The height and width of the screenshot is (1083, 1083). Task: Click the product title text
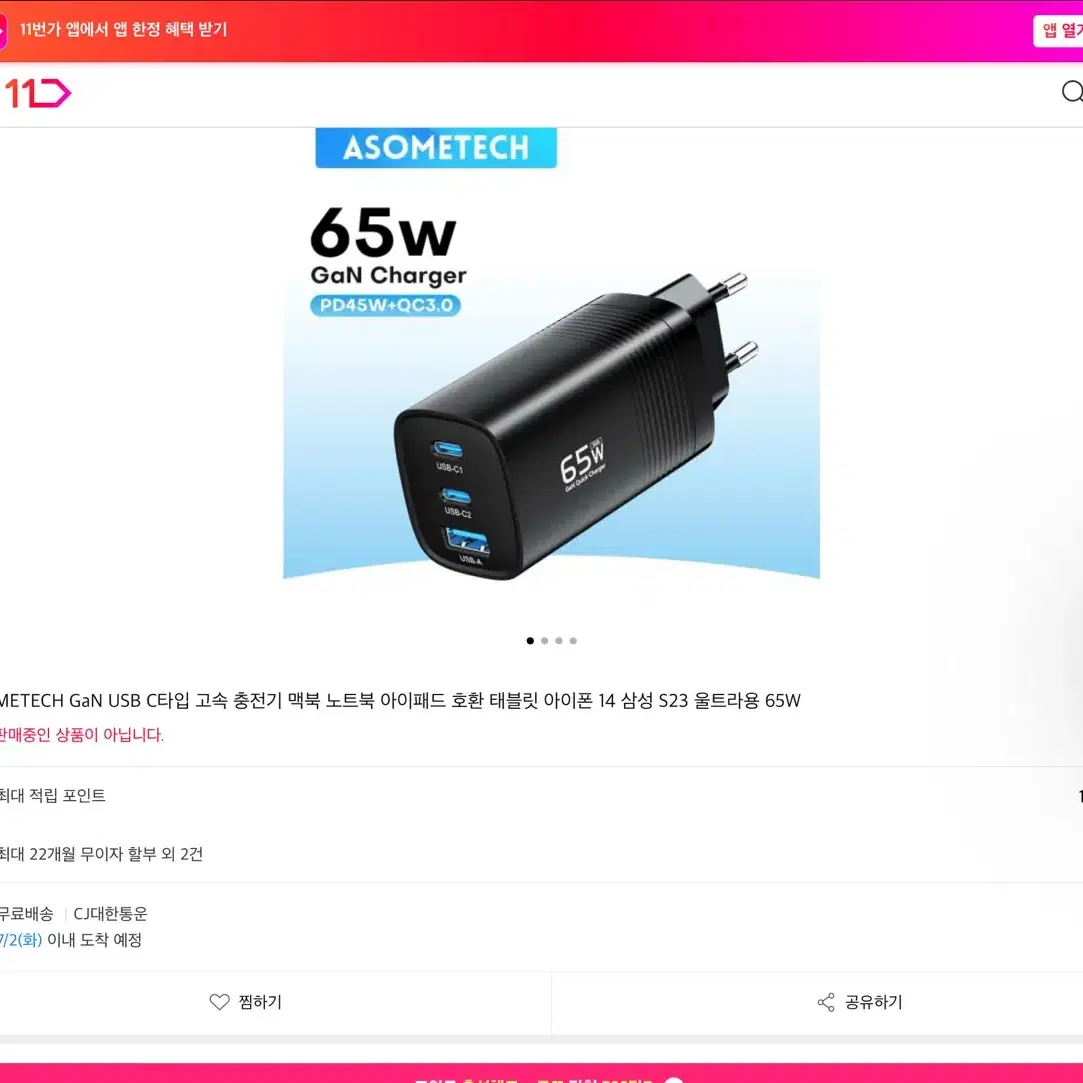pos(400,700)
